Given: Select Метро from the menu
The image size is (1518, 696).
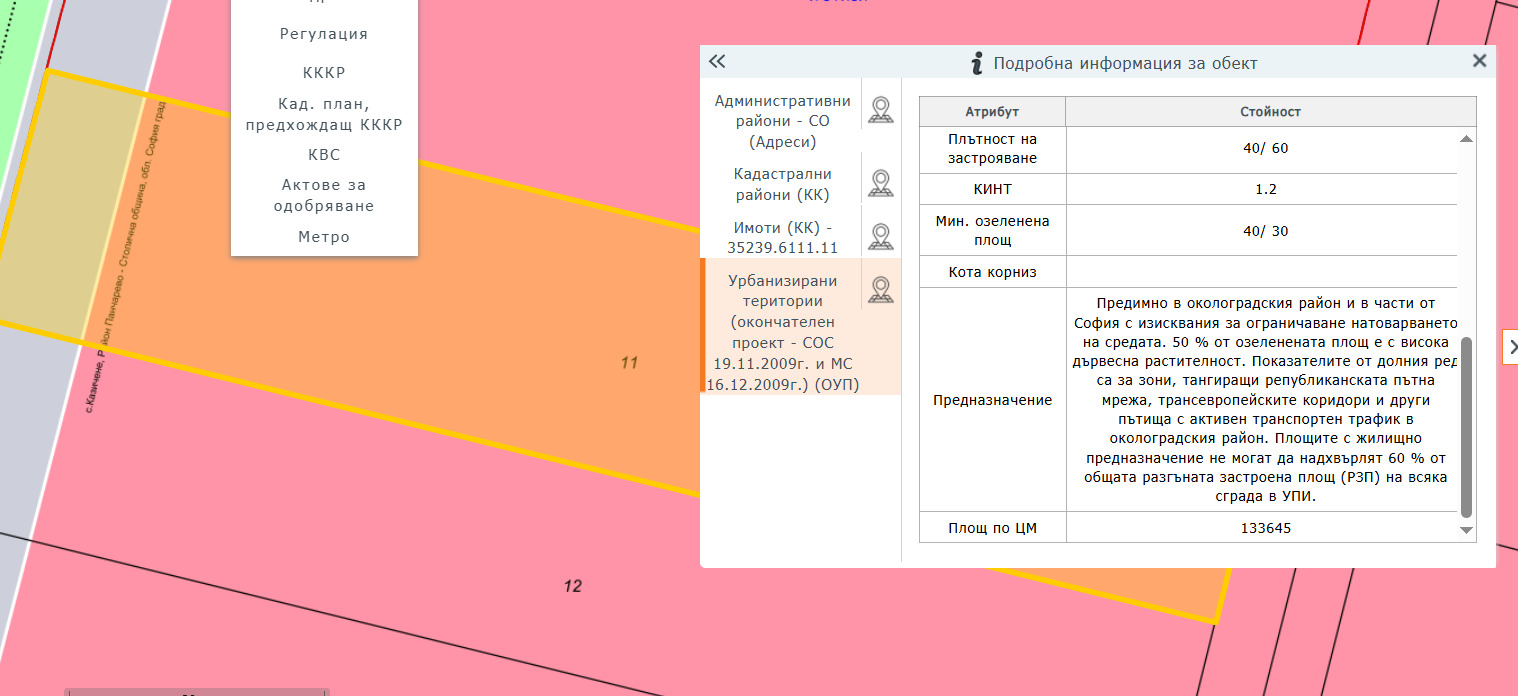Looking at the screenshot, I should 324,237.
